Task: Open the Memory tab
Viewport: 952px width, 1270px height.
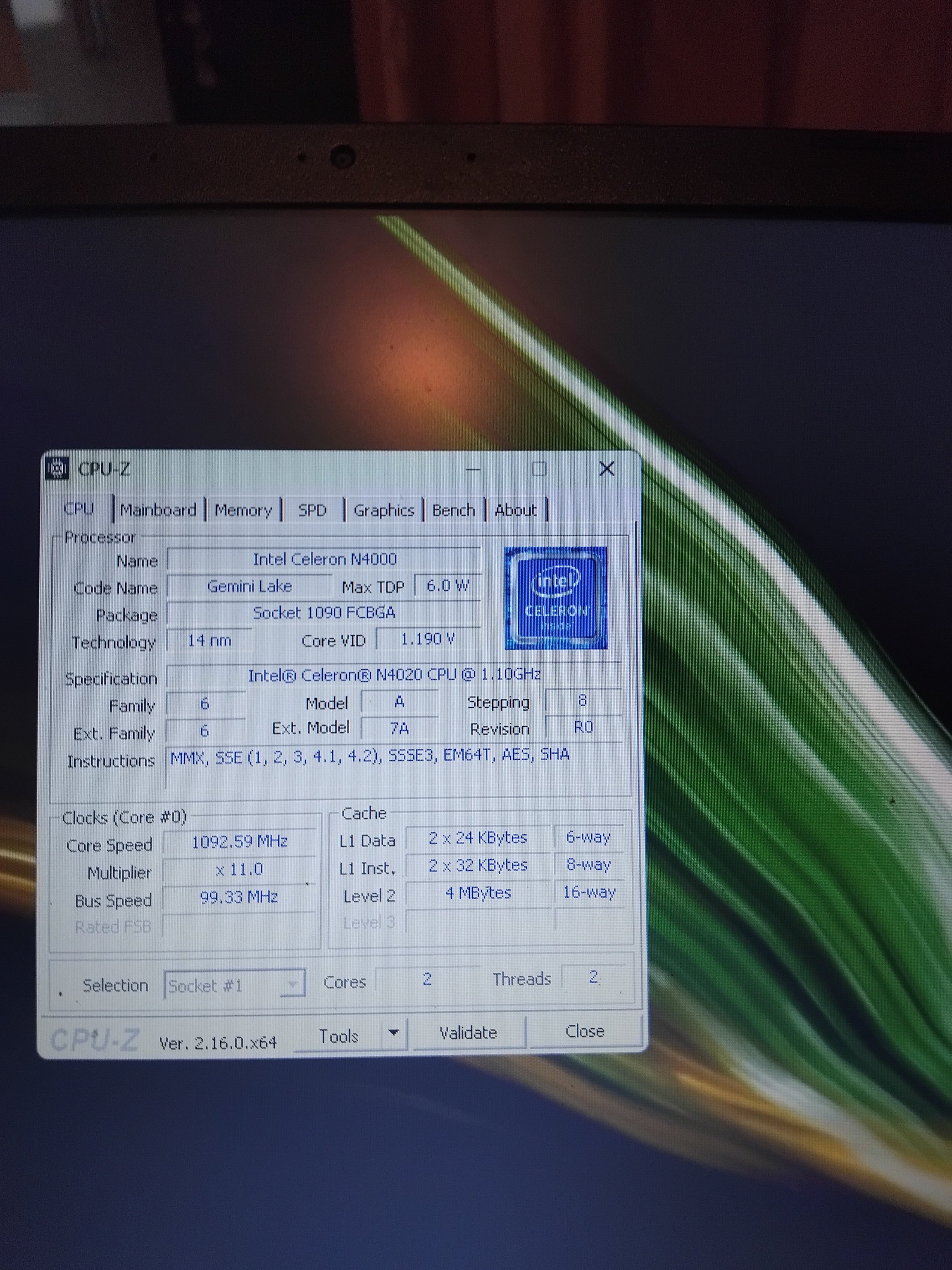Action: [x=243, y=510]
